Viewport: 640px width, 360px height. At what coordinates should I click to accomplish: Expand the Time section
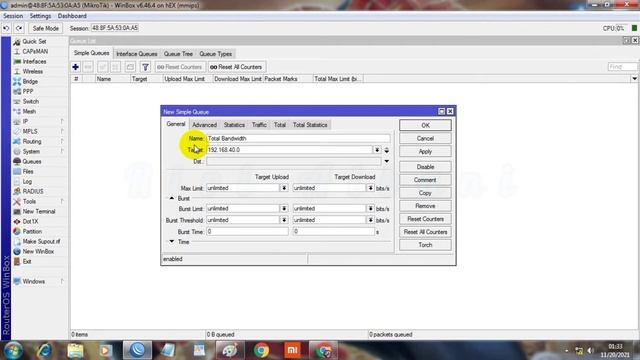172,242
